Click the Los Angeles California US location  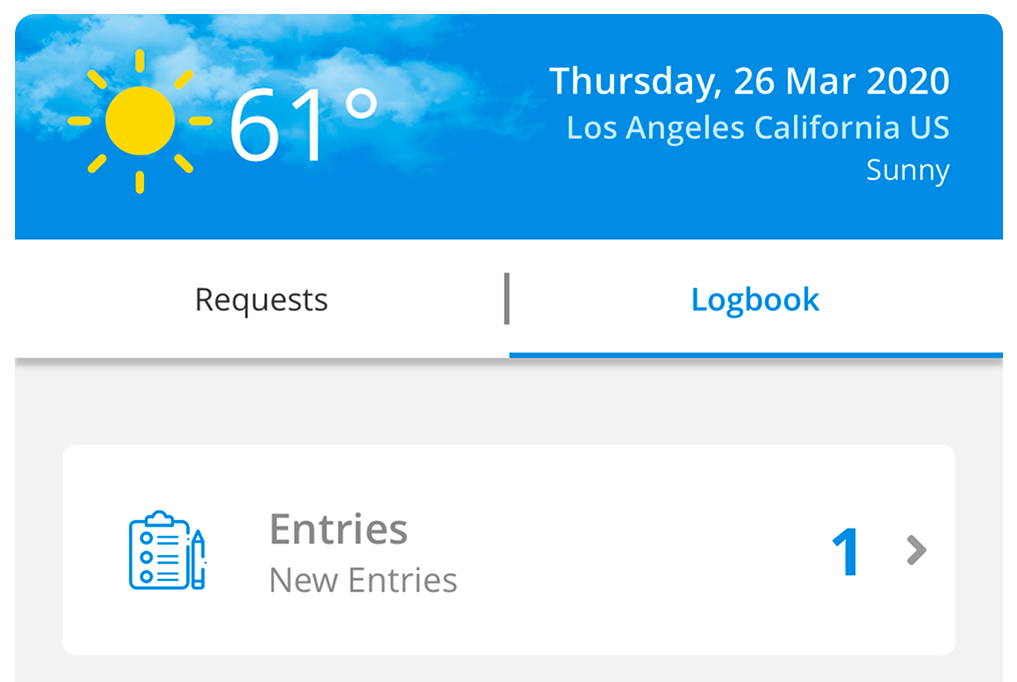click(757, 128)
